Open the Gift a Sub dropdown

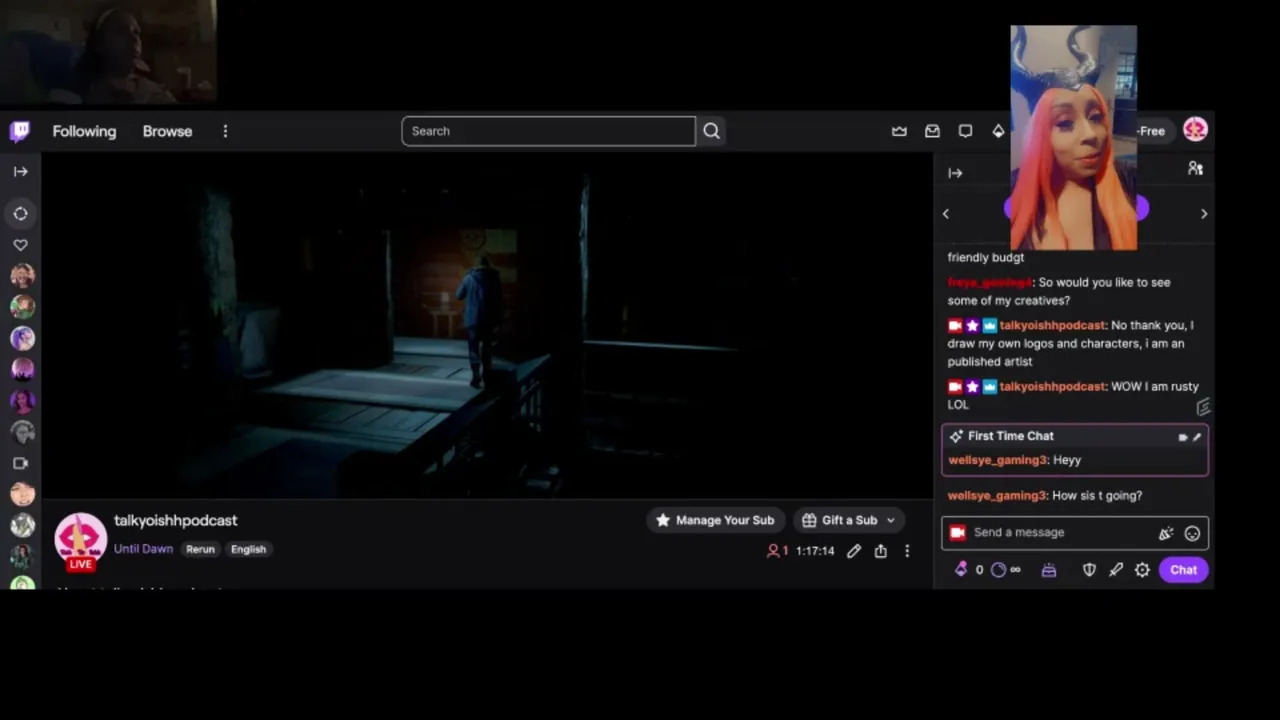click(x=848, y=520)
